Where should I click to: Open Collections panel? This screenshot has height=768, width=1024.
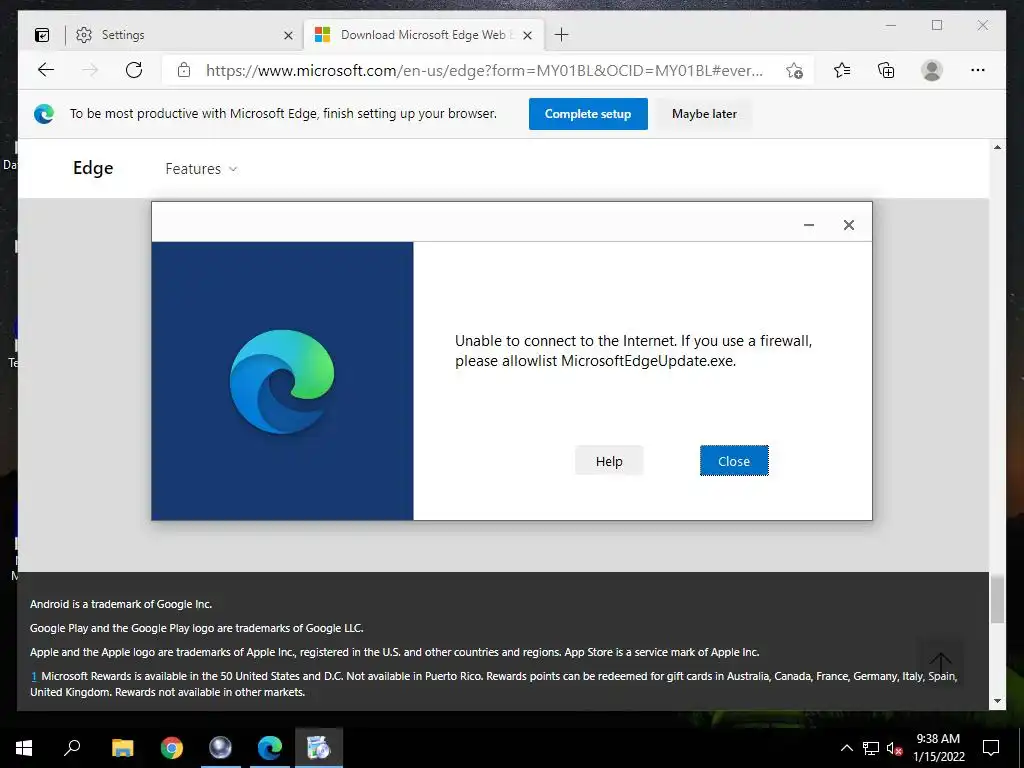point(886,70)
